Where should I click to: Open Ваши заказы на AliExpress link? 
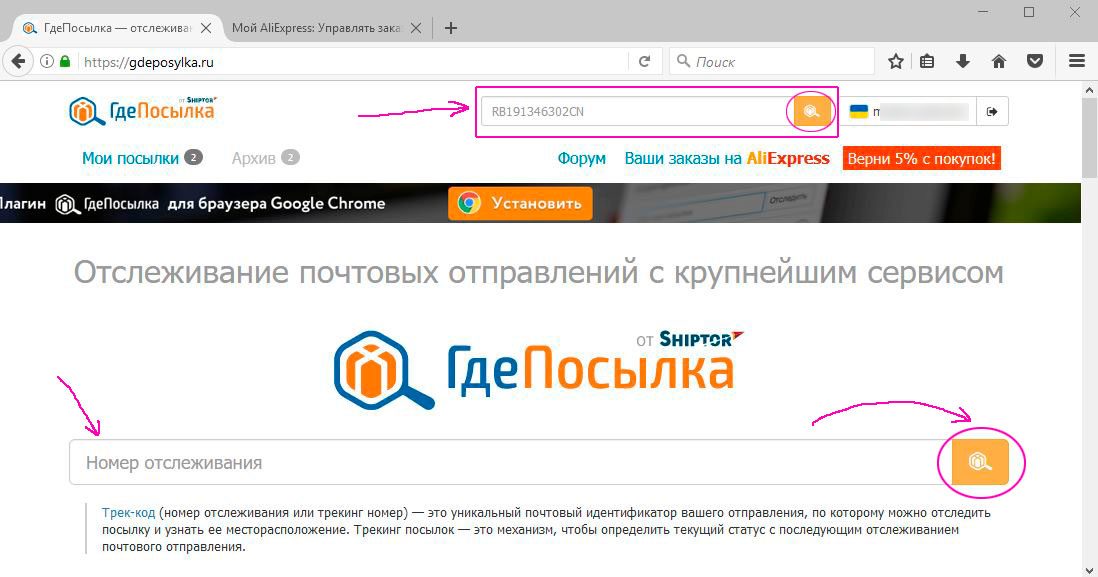pos(727,159)
